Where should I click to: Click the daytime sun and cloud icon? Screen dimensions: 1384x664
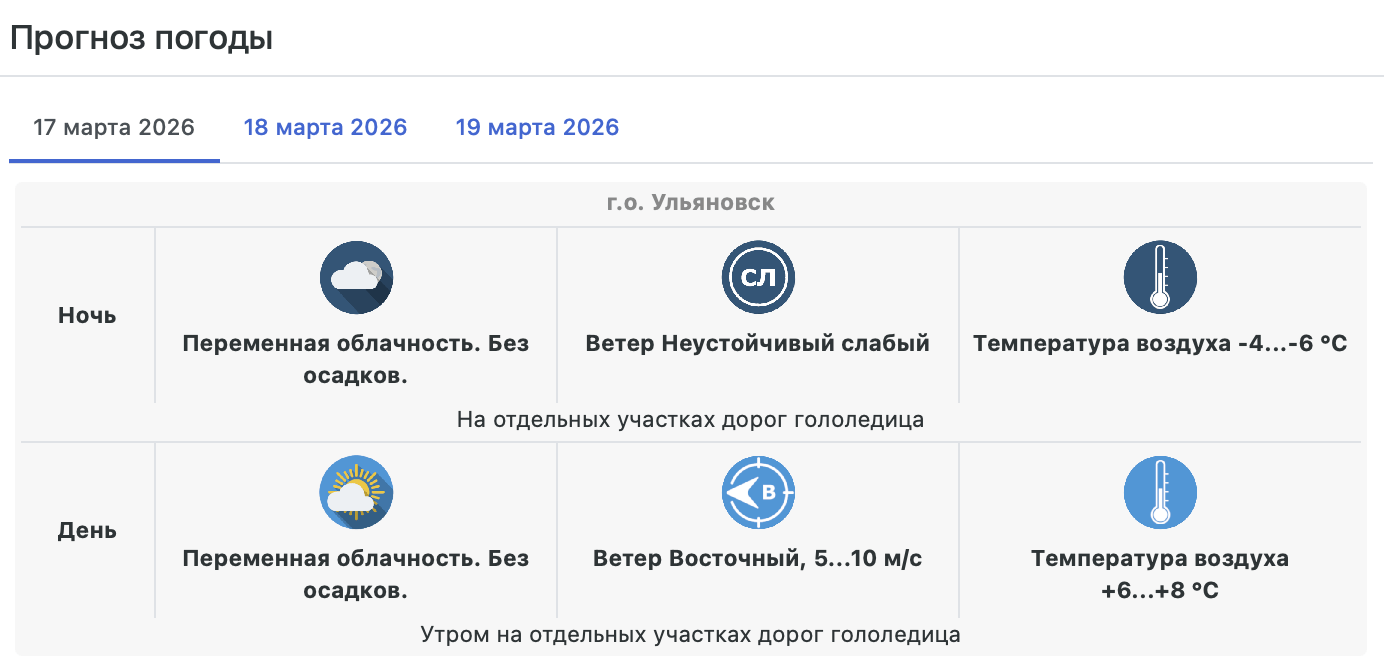tap(356, 492)
